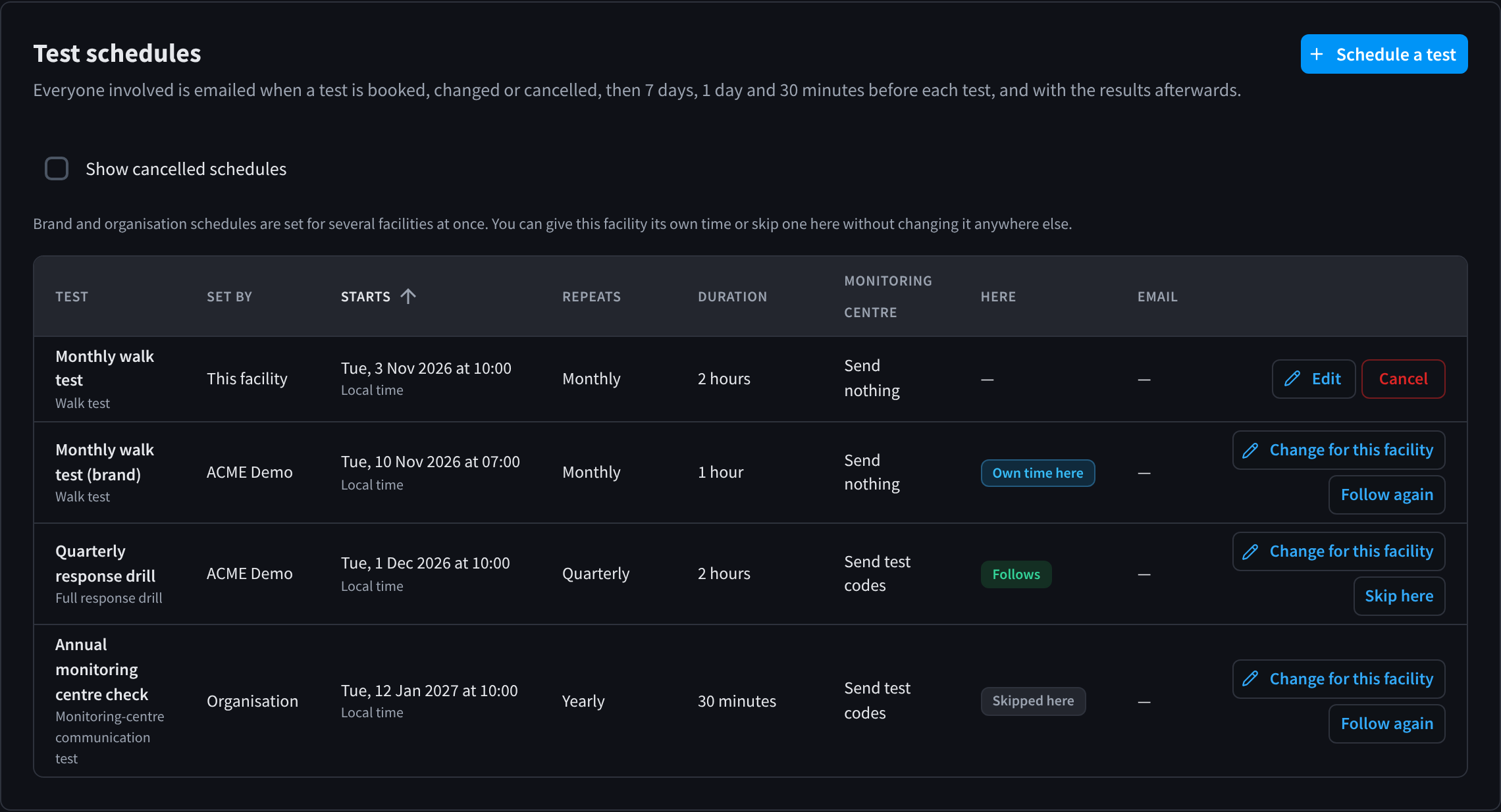Click the This facility set-by cell
1501x812 pixels.
coord(247,379)
